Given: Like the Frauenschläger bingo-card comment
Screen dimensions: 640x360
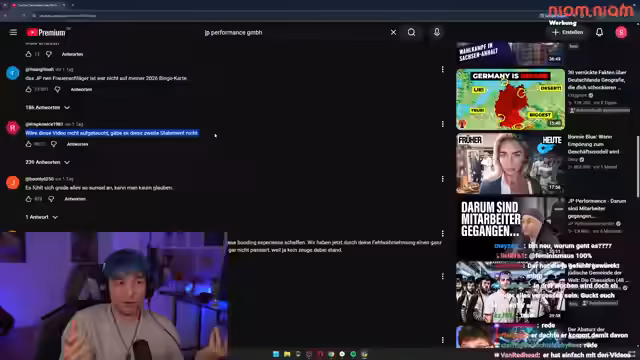Looking at the screenshot, I should pyautogui.click(x=28, y=89).
